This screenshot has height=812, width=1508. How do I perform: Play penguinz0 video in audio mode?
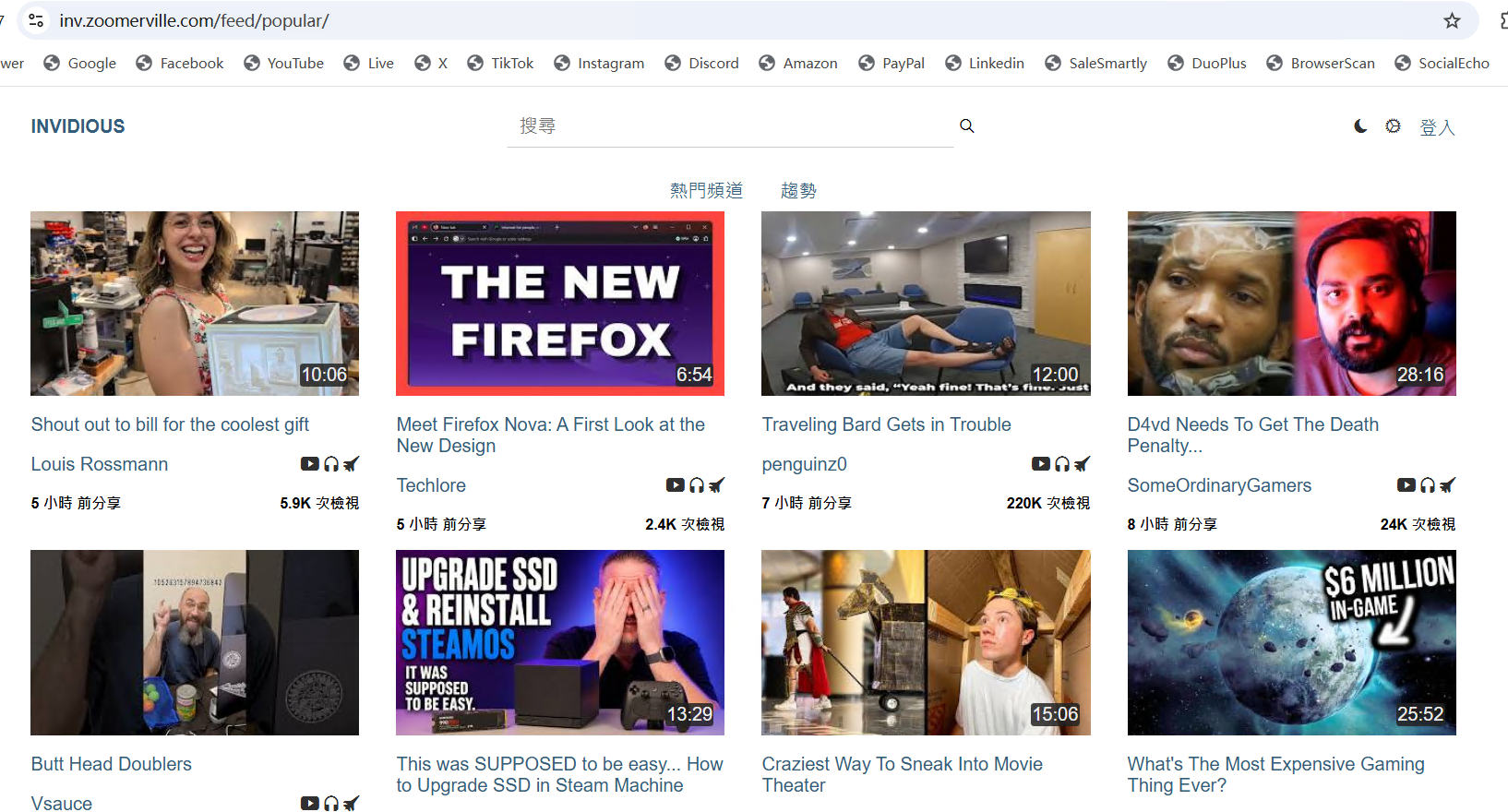1062,464
